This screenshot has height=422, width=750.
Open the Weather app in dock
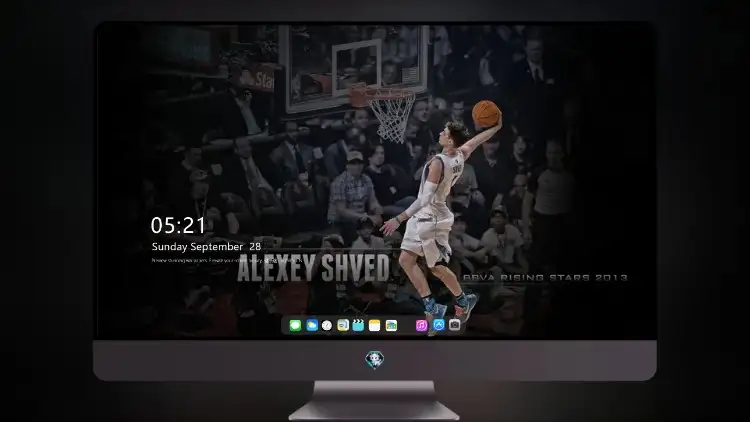click(312, 326)
